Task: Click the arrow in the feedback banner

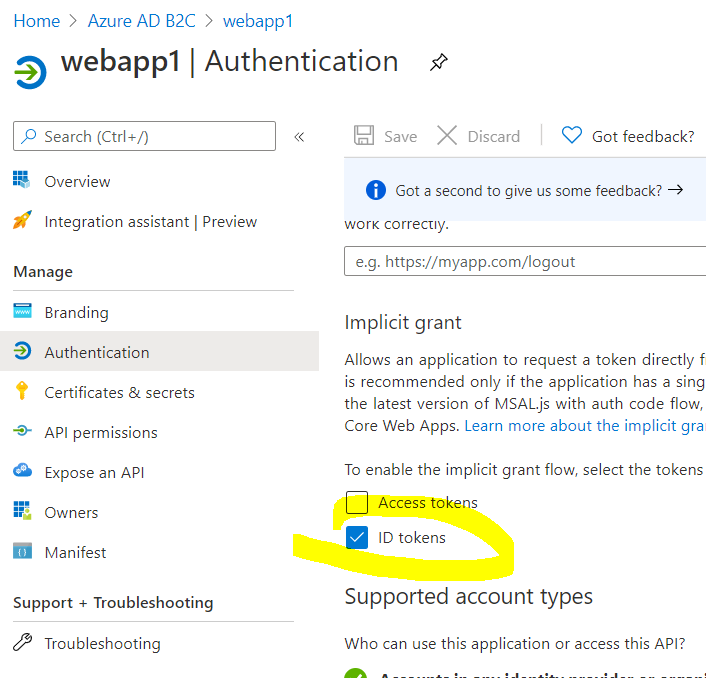Action: coord(675,190)
